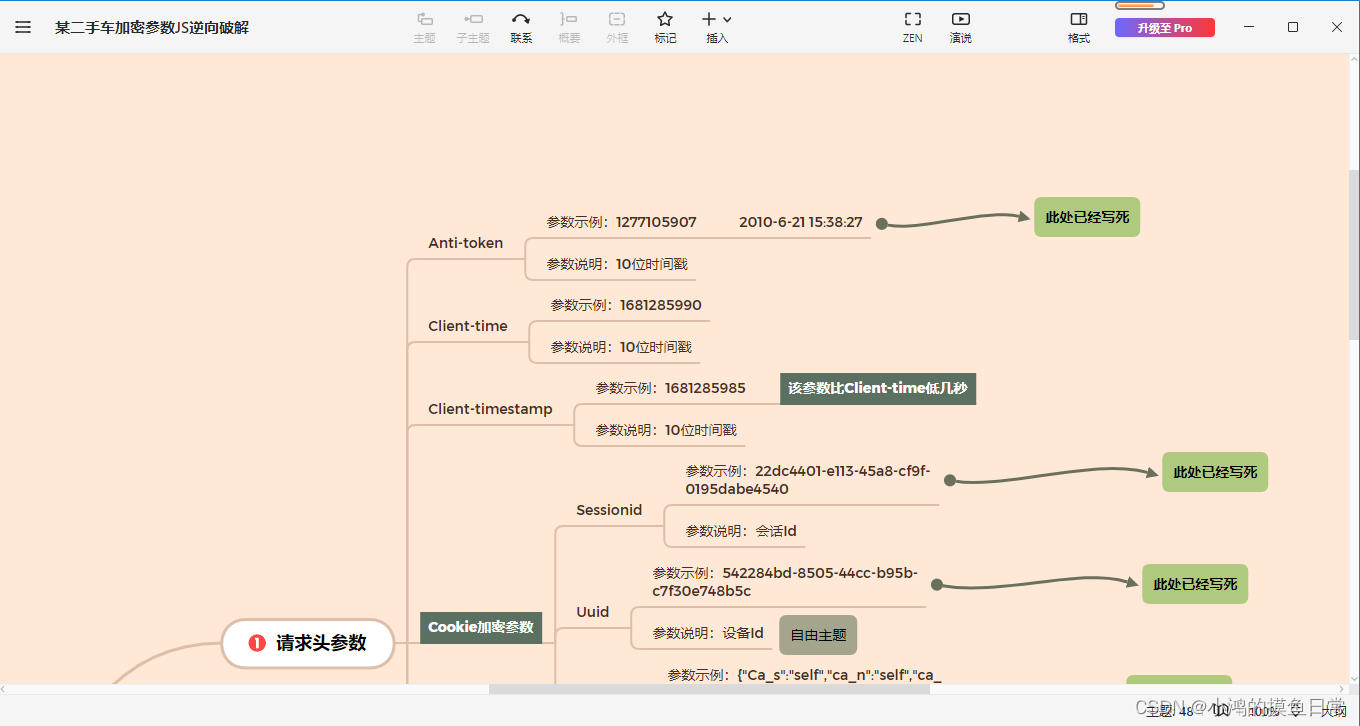Screen dimensions: 1360x726
Task: Select the 该参数比Client-time低几秒 label
Action: (x=878, y=388)
